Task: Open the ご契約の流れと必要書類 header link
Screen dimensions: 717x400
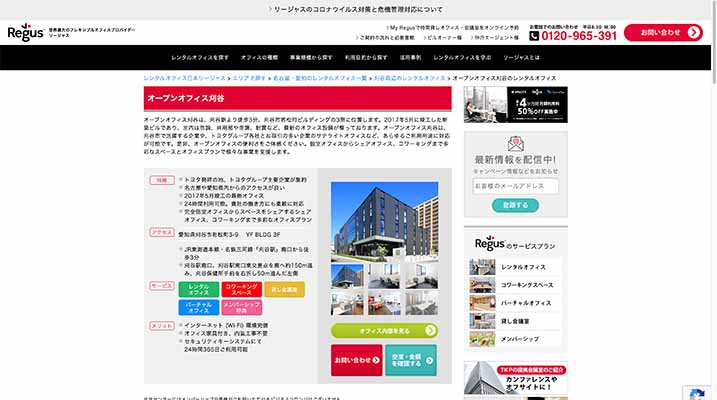Action: (x=385, y=38)
